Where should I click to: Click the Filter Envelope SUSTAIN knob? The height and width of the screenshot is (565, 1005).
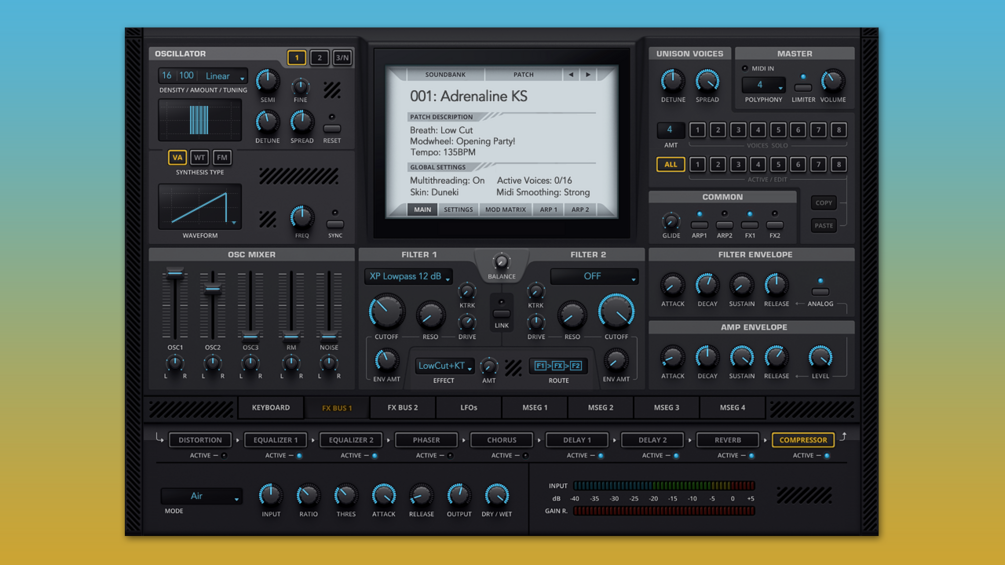click(742, 286)
